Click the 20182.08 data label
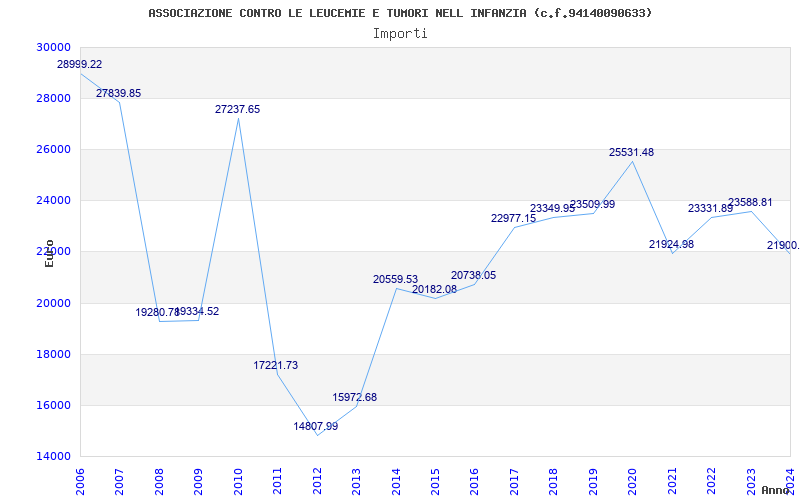The image size is (800, 500). pos(434,289)
